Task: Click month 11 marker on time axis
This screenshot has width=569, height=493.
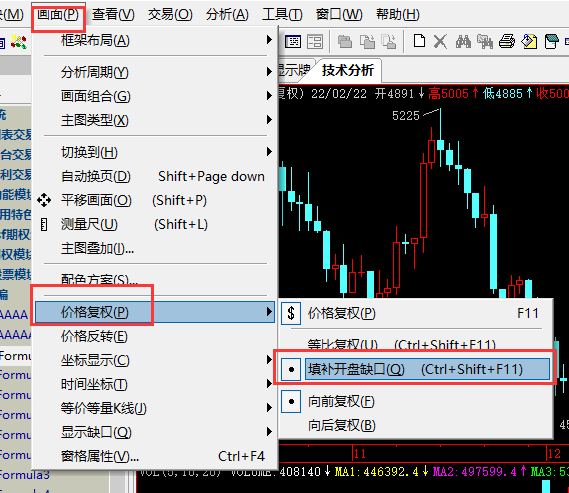Action: pyautogui.click(x=360, y=454)
